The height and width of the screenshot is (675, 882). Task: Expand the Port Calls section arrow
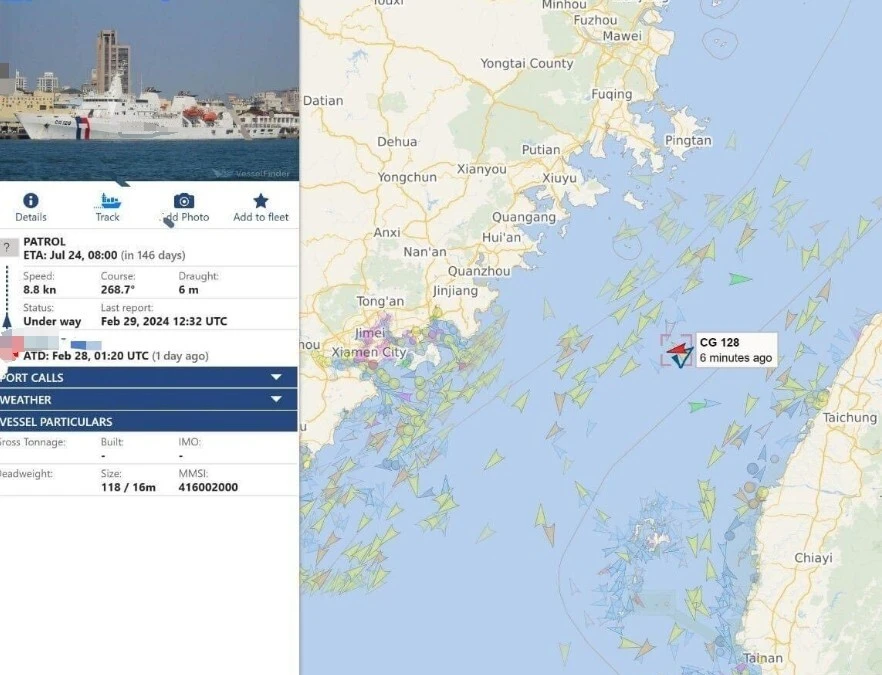[276, 377]
